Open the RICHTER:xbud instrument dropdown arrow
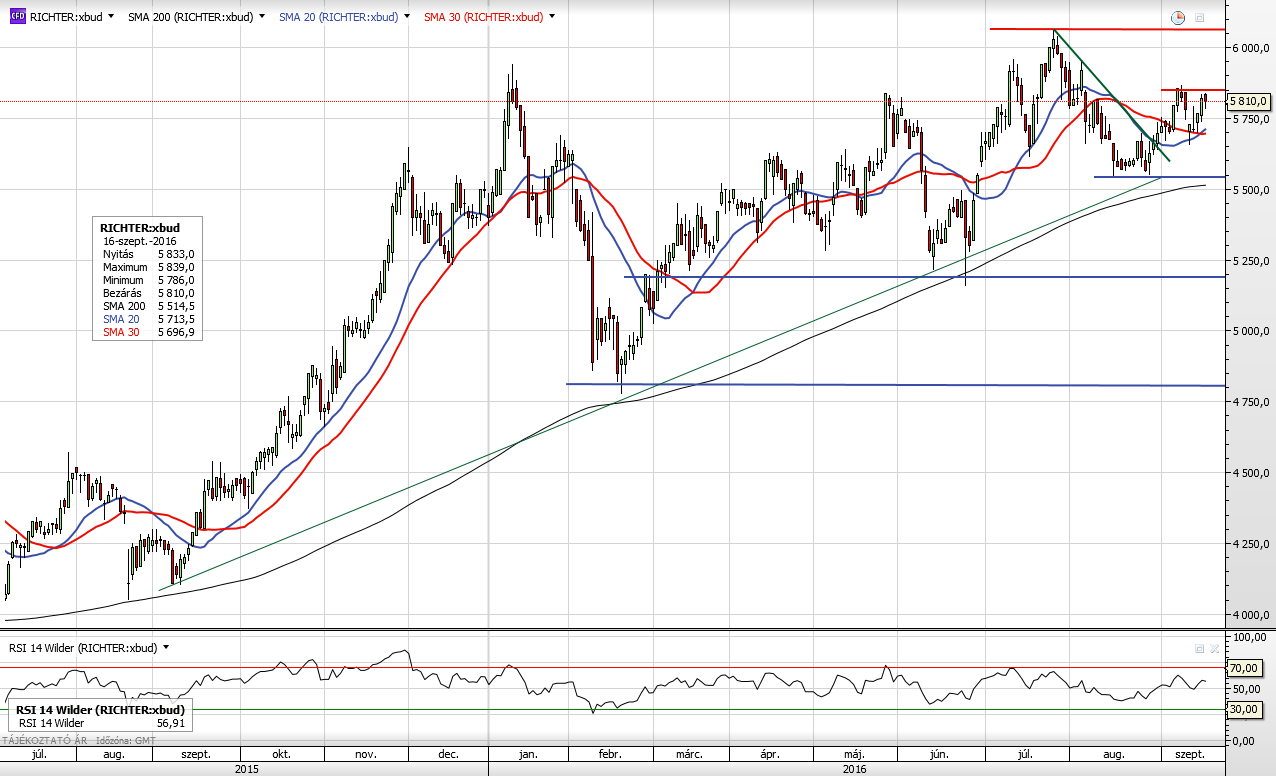Screen dimensions: 1276x776 pyautogui.click(x=109, y=17)
